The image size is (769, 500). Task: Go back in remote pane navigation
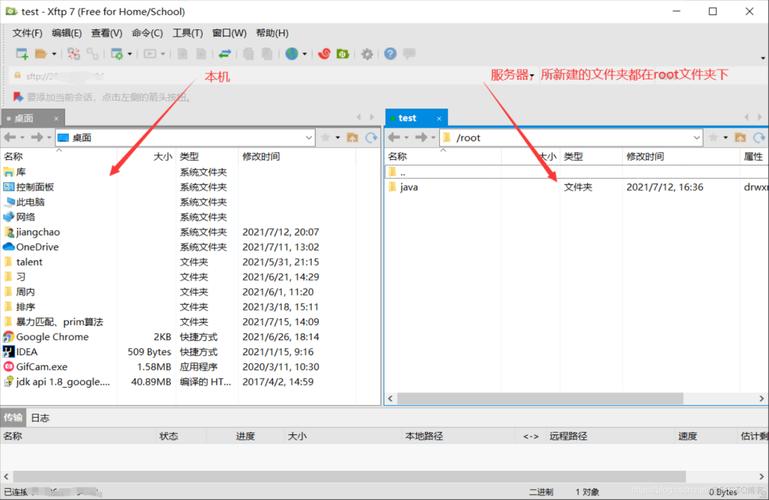394,137
